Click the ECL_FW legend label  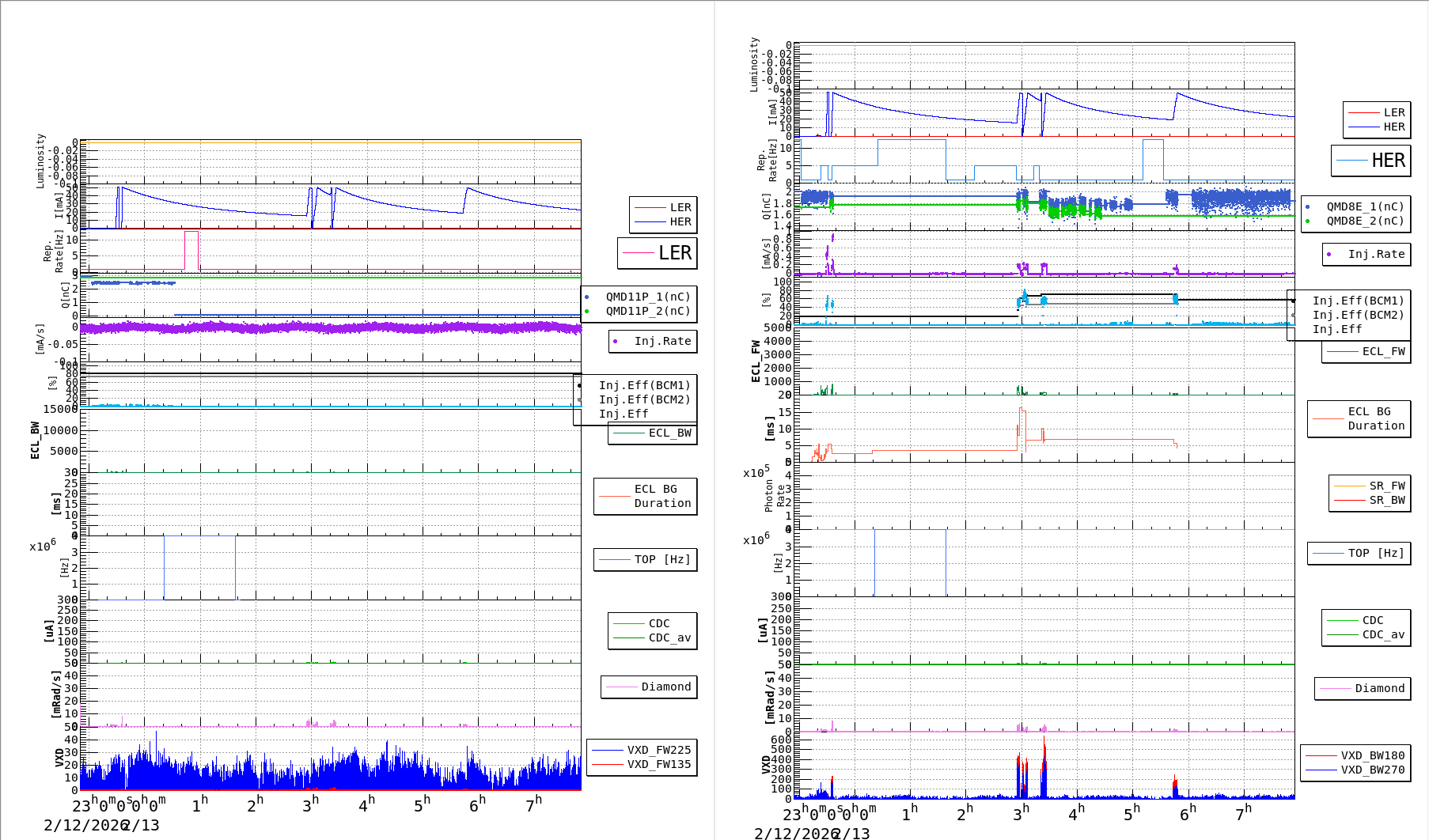[x=1383, y=351]
